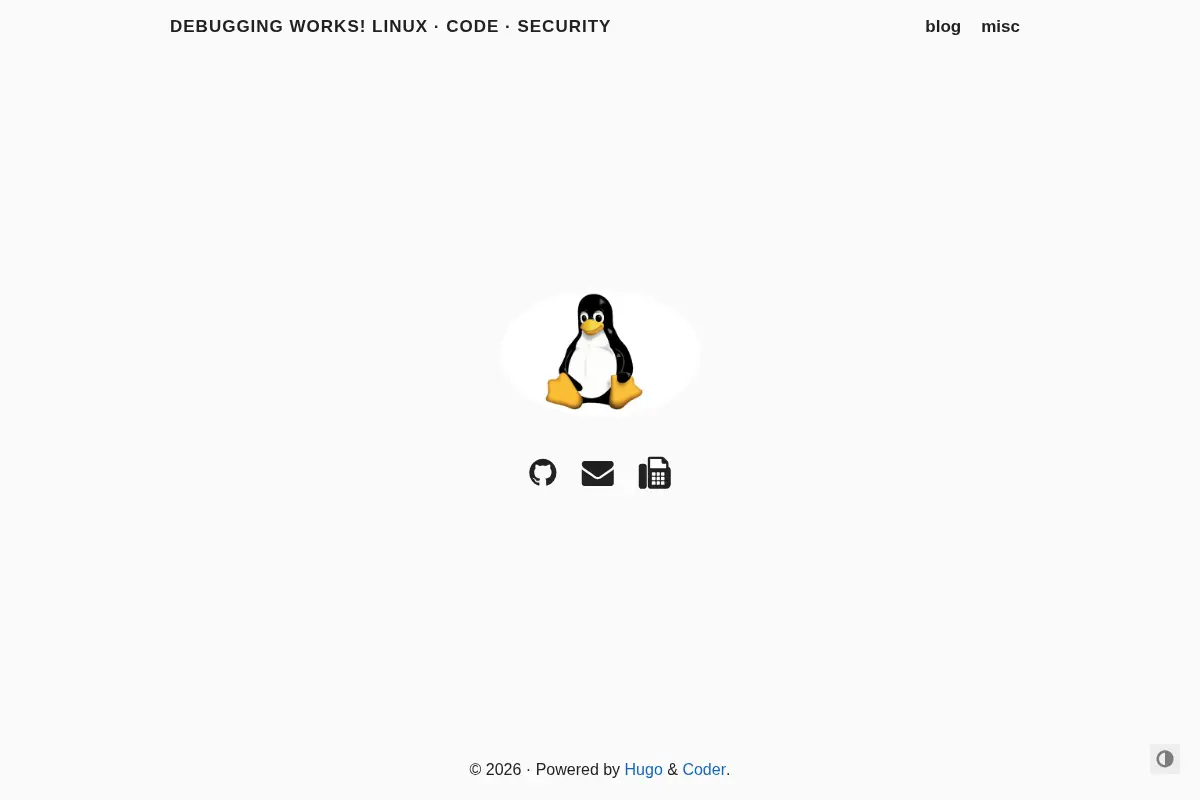
Task: Follow the Hugo link in footer
Action: [x=643, y=769]
